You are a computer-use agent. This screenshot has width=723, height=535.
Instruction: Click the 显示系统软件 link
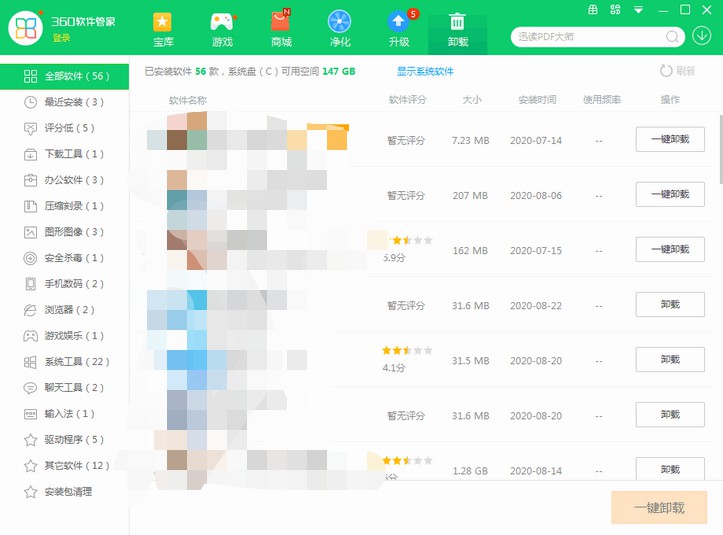click(425, 72)
